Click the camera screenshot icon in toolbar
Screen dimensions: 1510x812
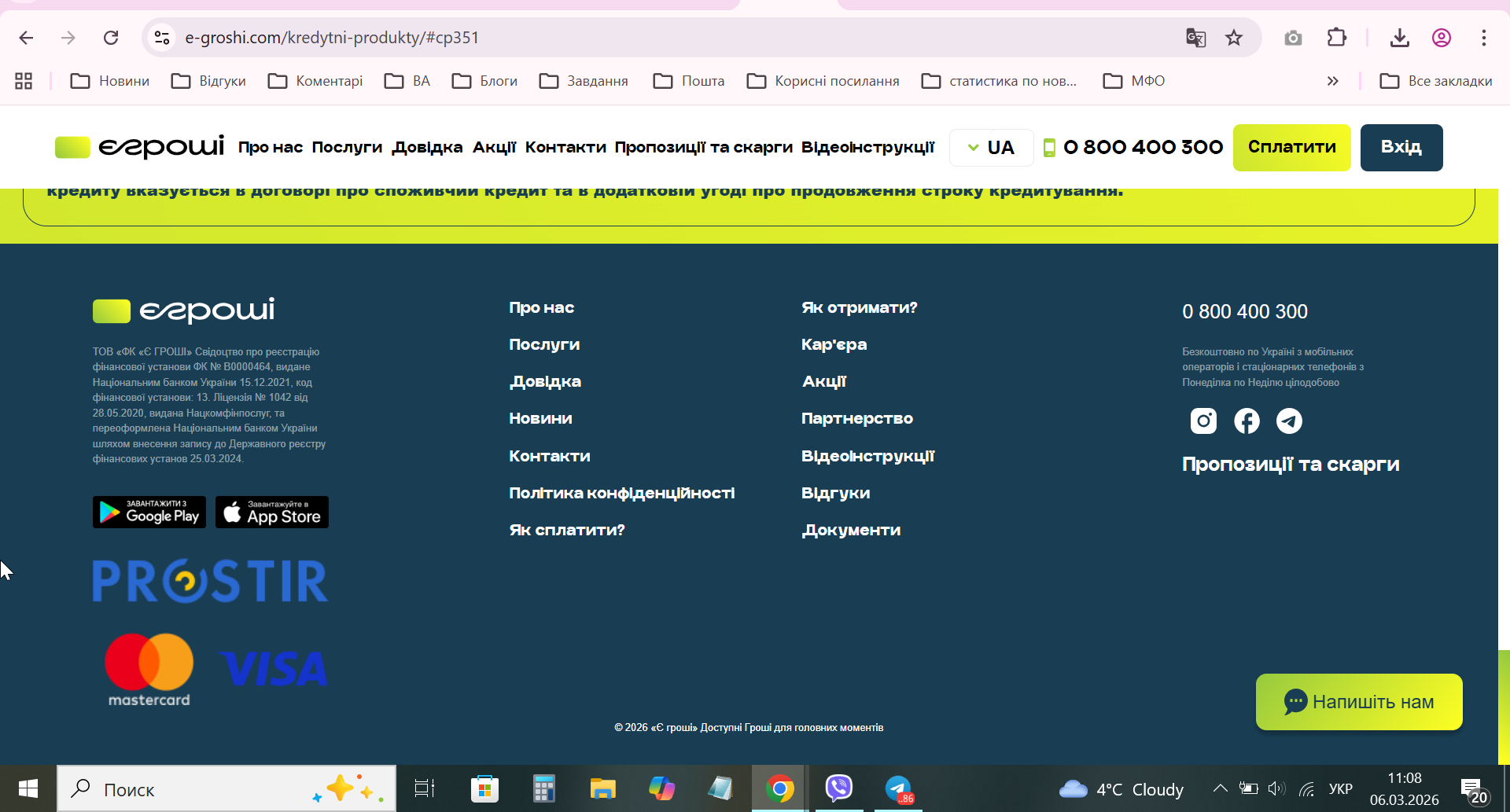click(1293, 38)
